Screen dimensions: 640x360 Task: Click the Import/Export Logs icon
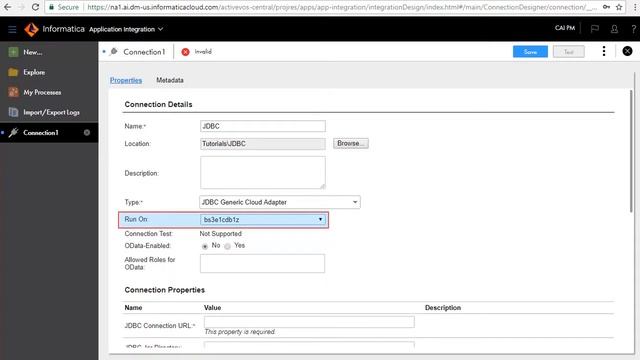coord(13,112)
